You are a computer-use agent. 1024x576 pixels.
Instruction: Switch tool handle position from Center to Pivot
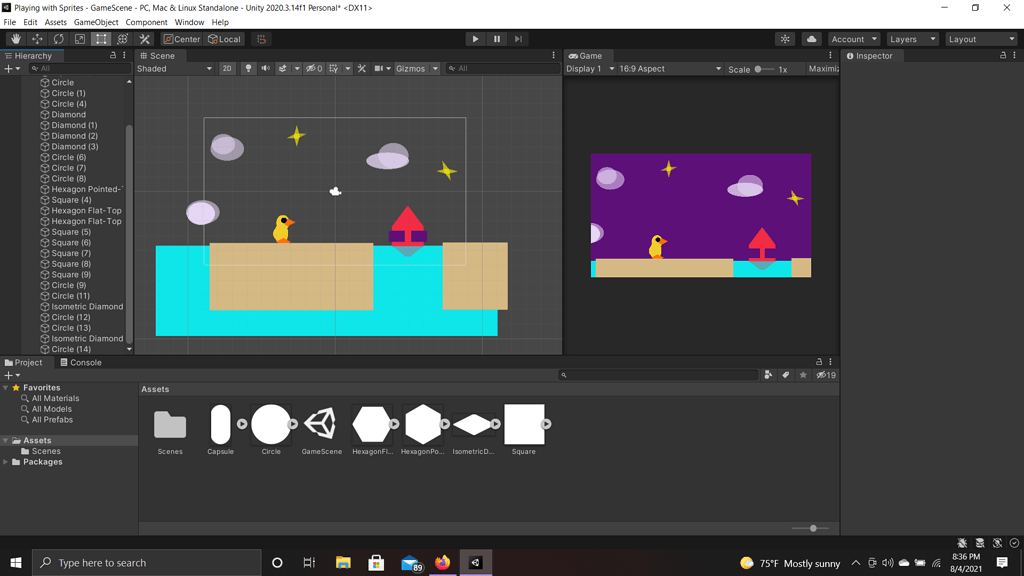(x=183, y=39)
